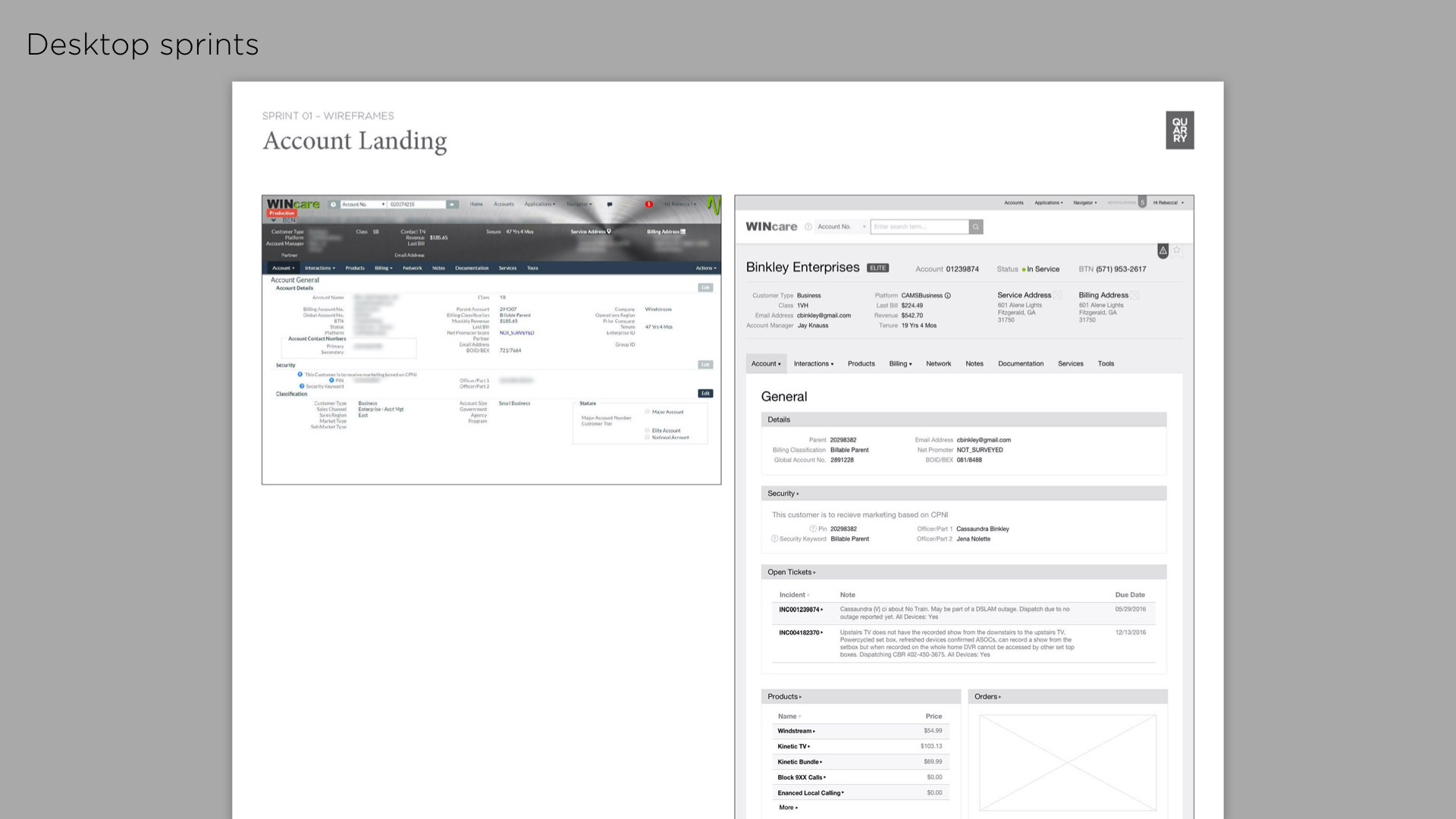
Task: Click the alert triangle bookmark icon
Action: (1163, 250)
